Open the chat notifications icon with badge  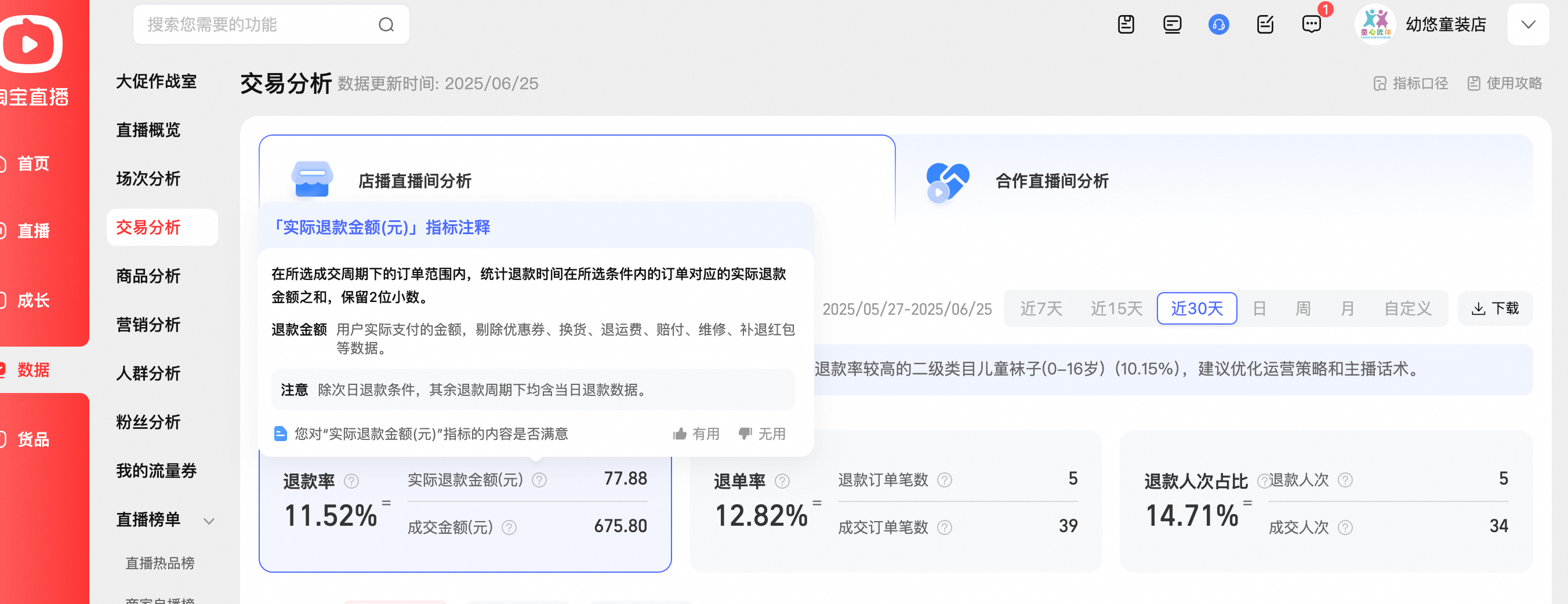click(x=1311, y=24)
